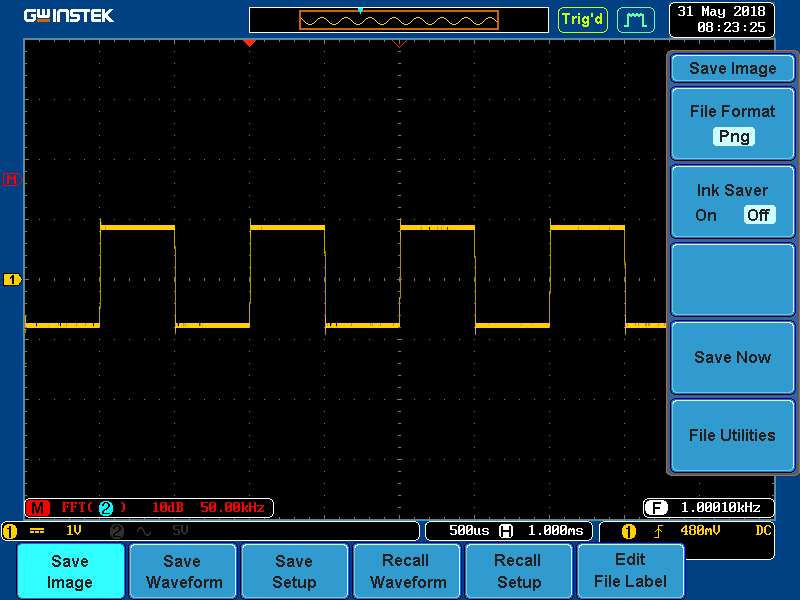Click the trigger DC coupling label
The image size is (800, 600).
763,531
